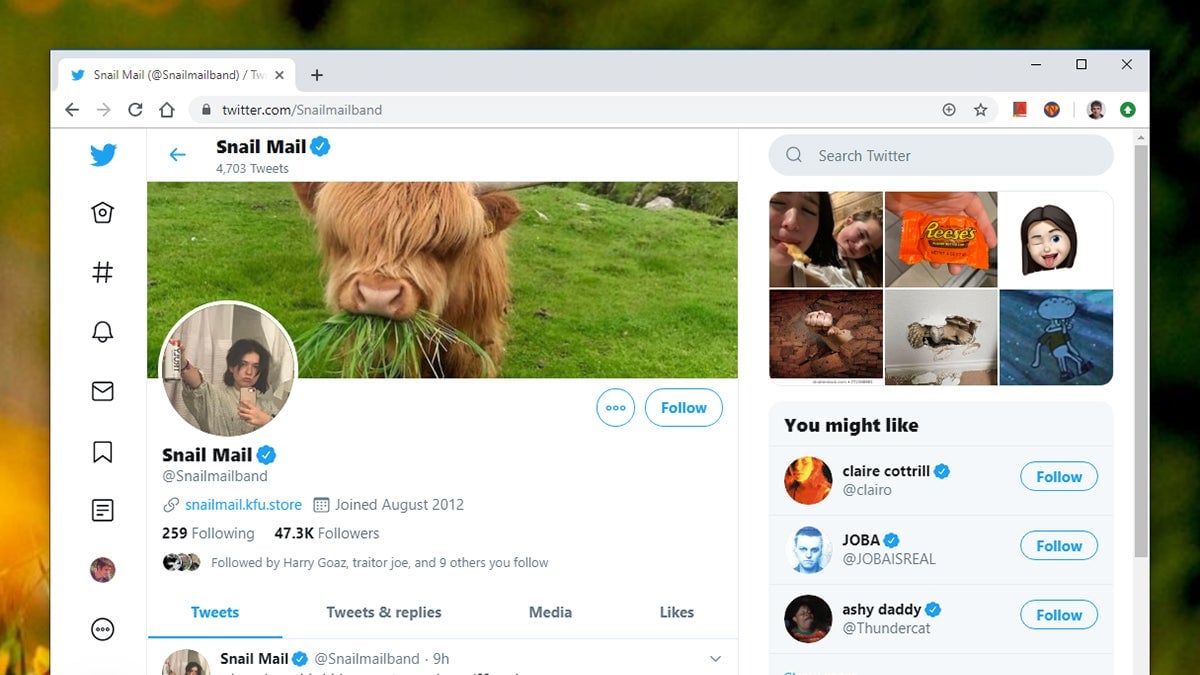Follow the Snail Mail account
Viewport: 1200px width, 675px height.
click(x=683, y=407)
